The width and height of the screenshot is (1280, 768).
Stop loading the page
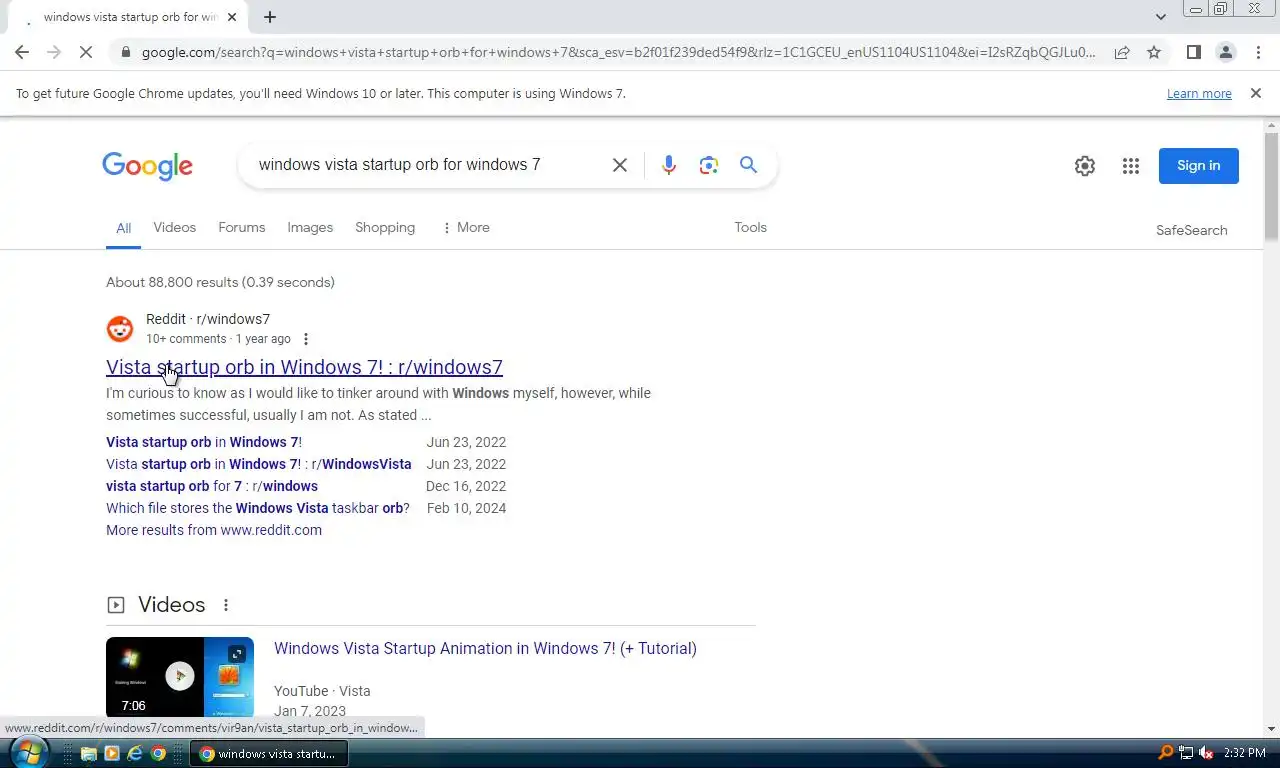click(x=86, y=52)
